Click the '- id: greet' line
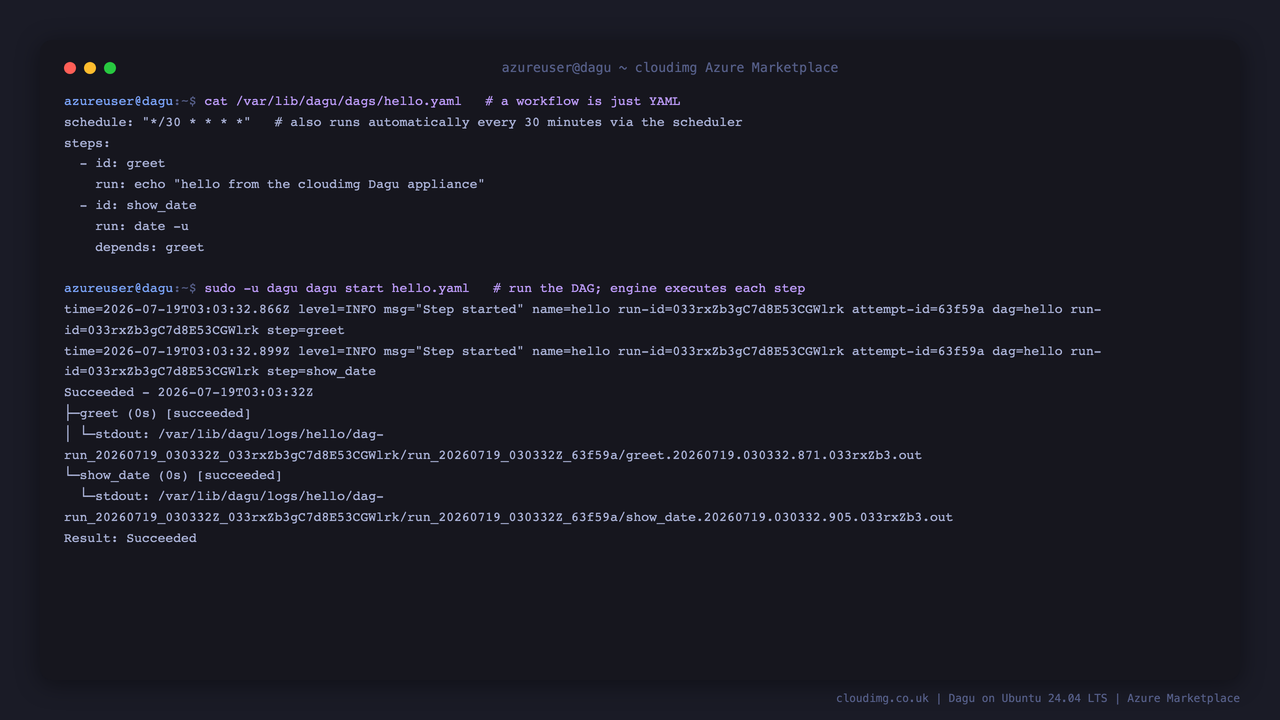1280x720 pixels. pos(122,163)
